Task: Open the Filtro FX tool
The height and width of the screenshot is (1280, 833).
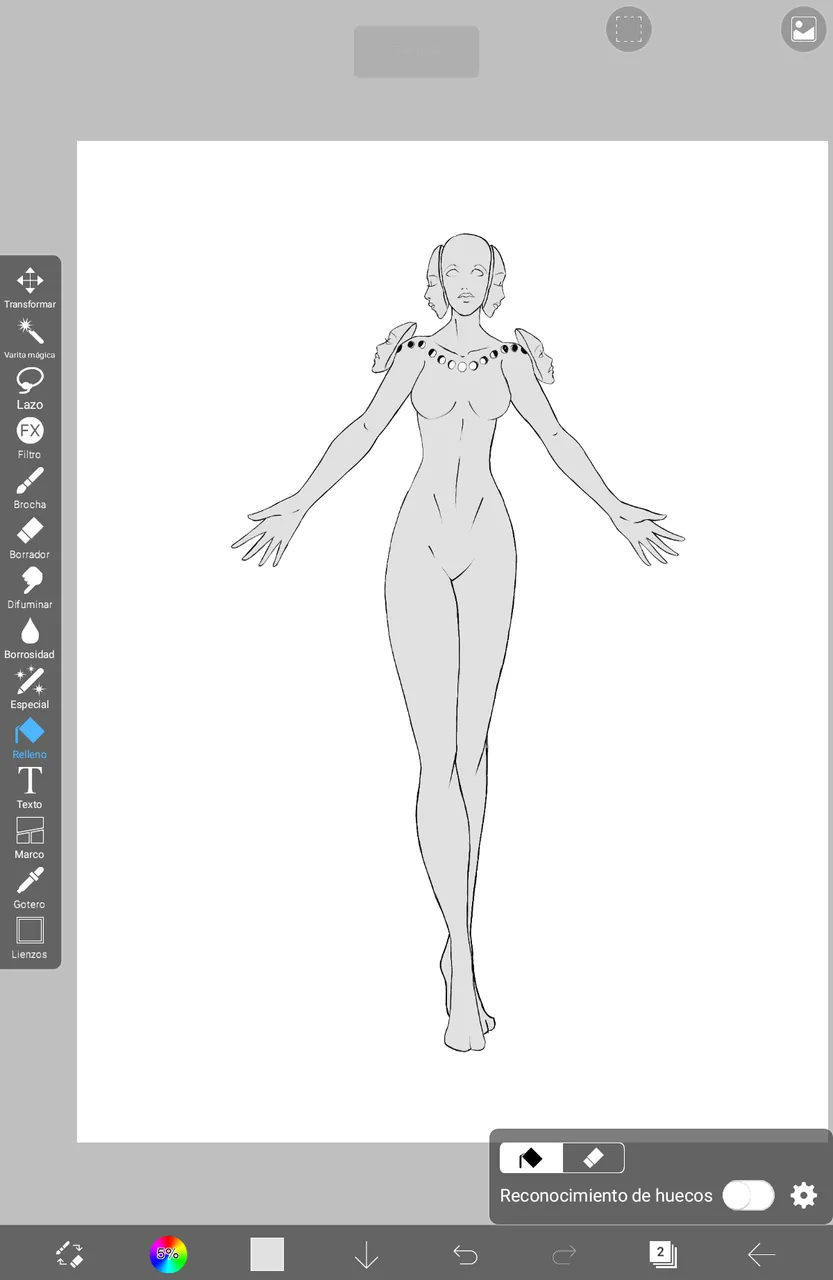Action: 30,437
